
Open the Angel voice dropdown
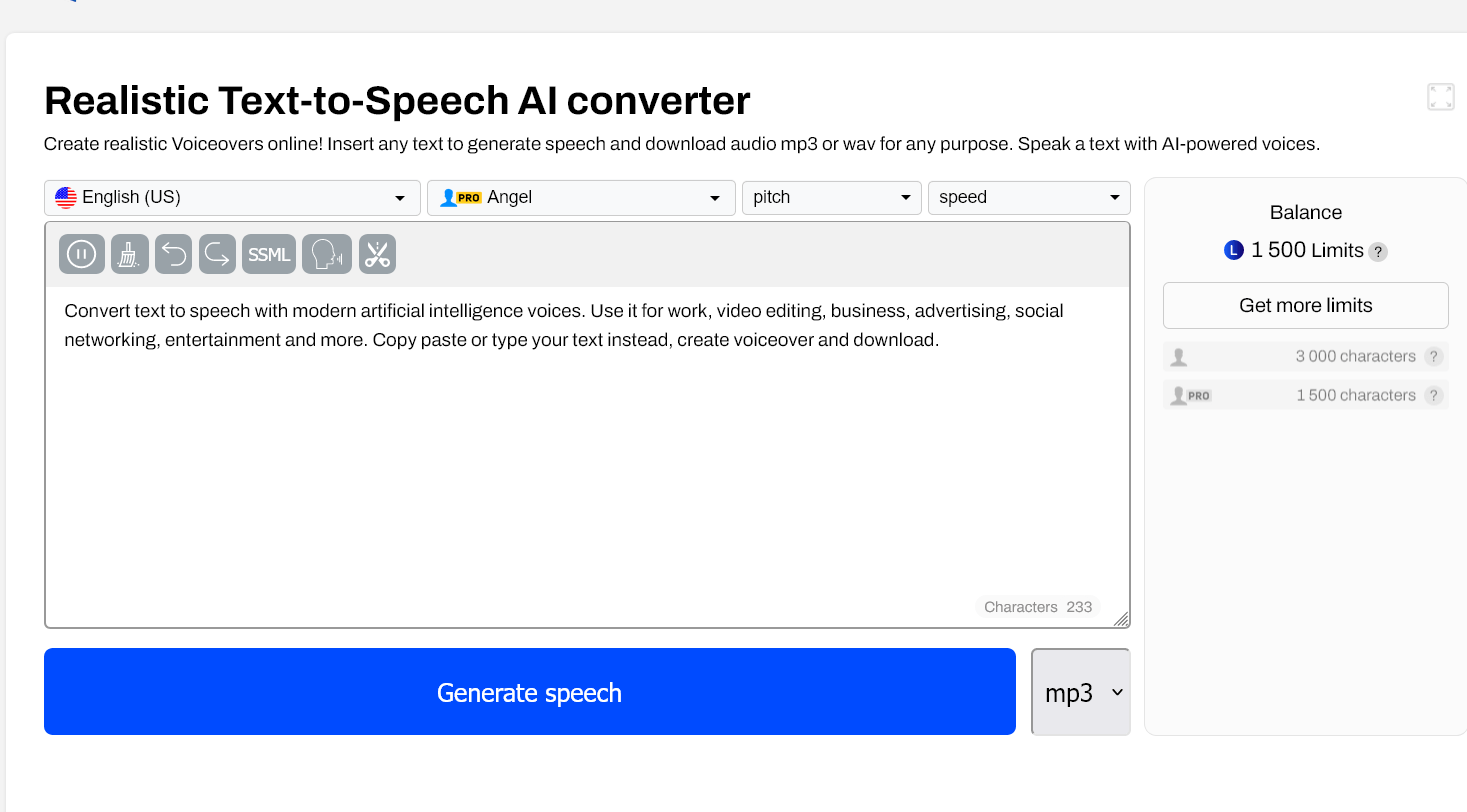(x=581, y=198)
